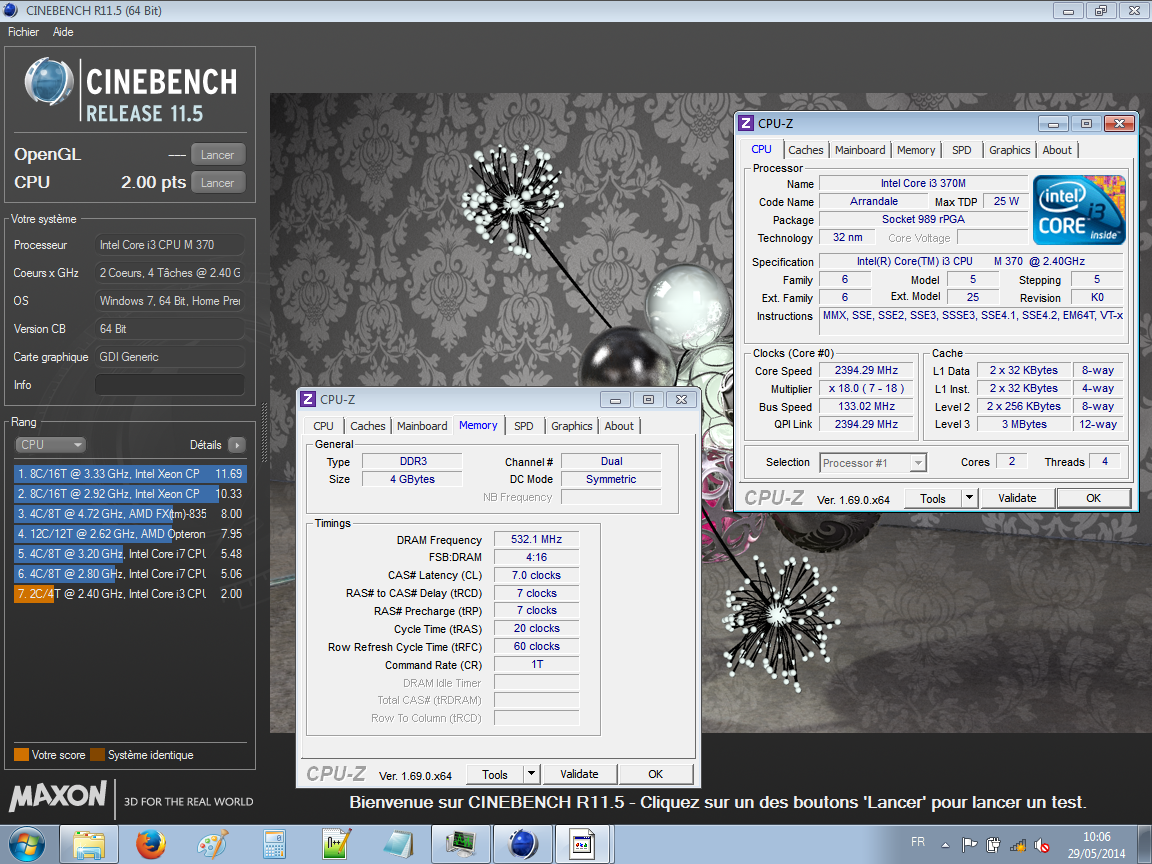Viewport: 1152px width, 864px height.
Task: Select rank 2 Intel Xeon 10.33 row
Action: click(x=130, y=494)
